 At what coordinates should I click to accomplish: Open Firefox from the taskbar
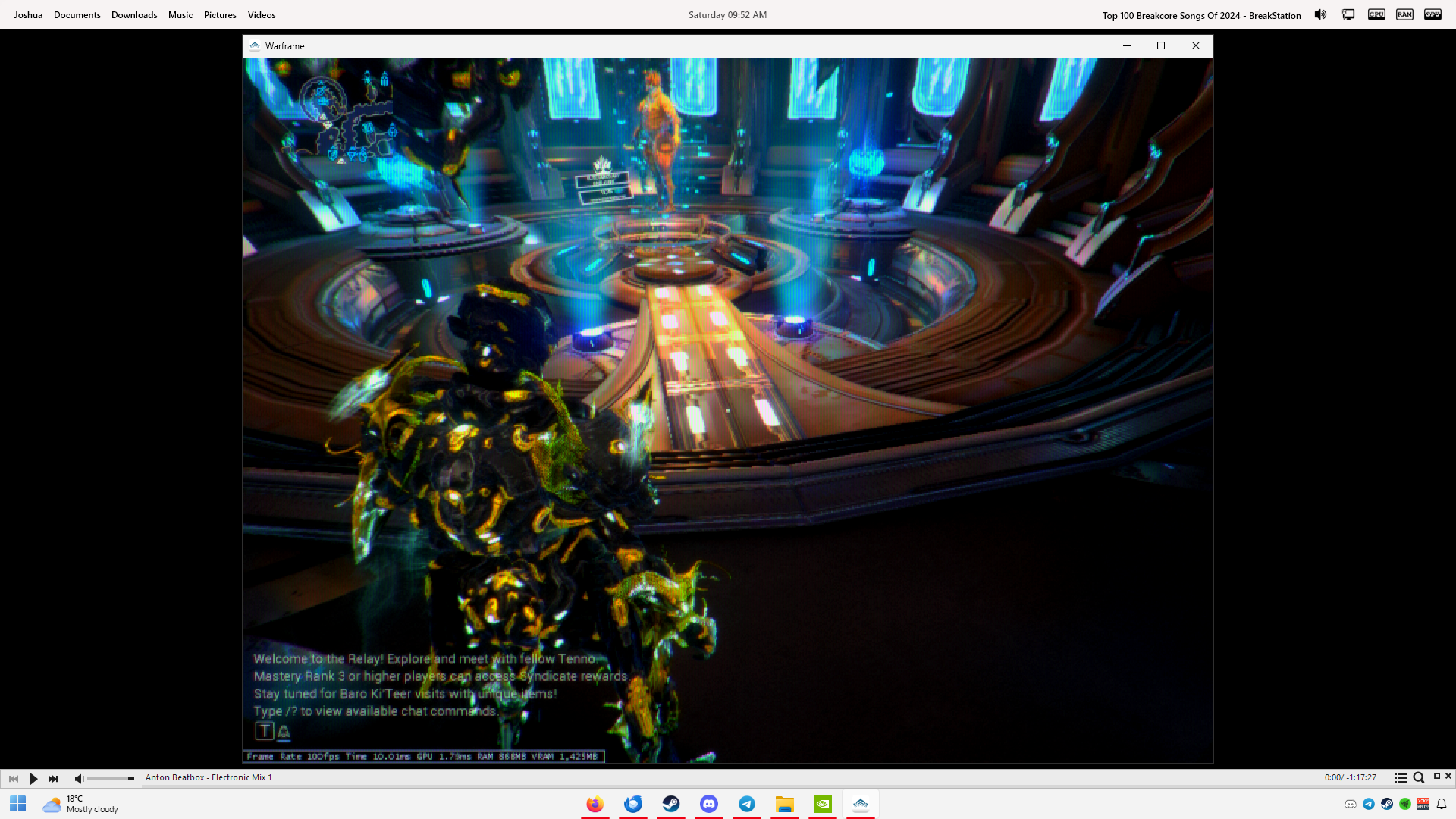point(595,804)
